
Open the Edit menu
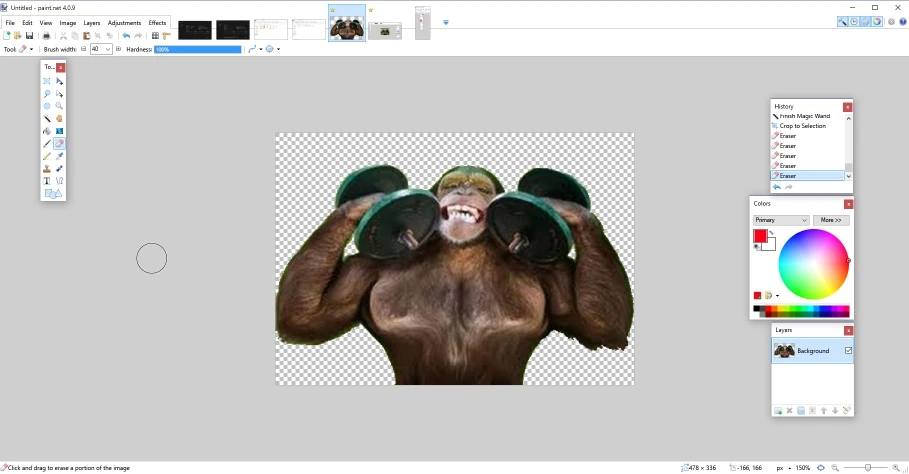pyautogui.click(x=27, y=23)
